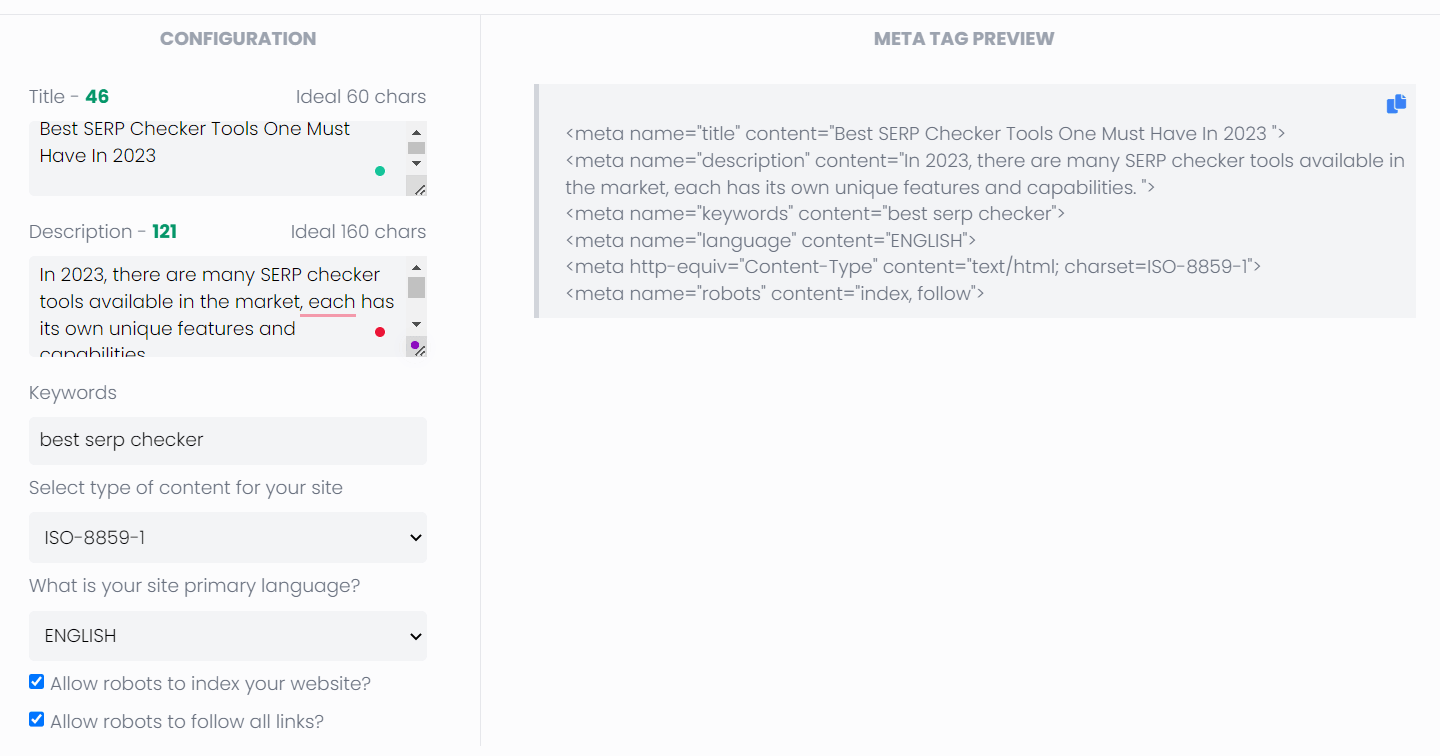Click the green status dot in Title field

(x=379, y=171)
